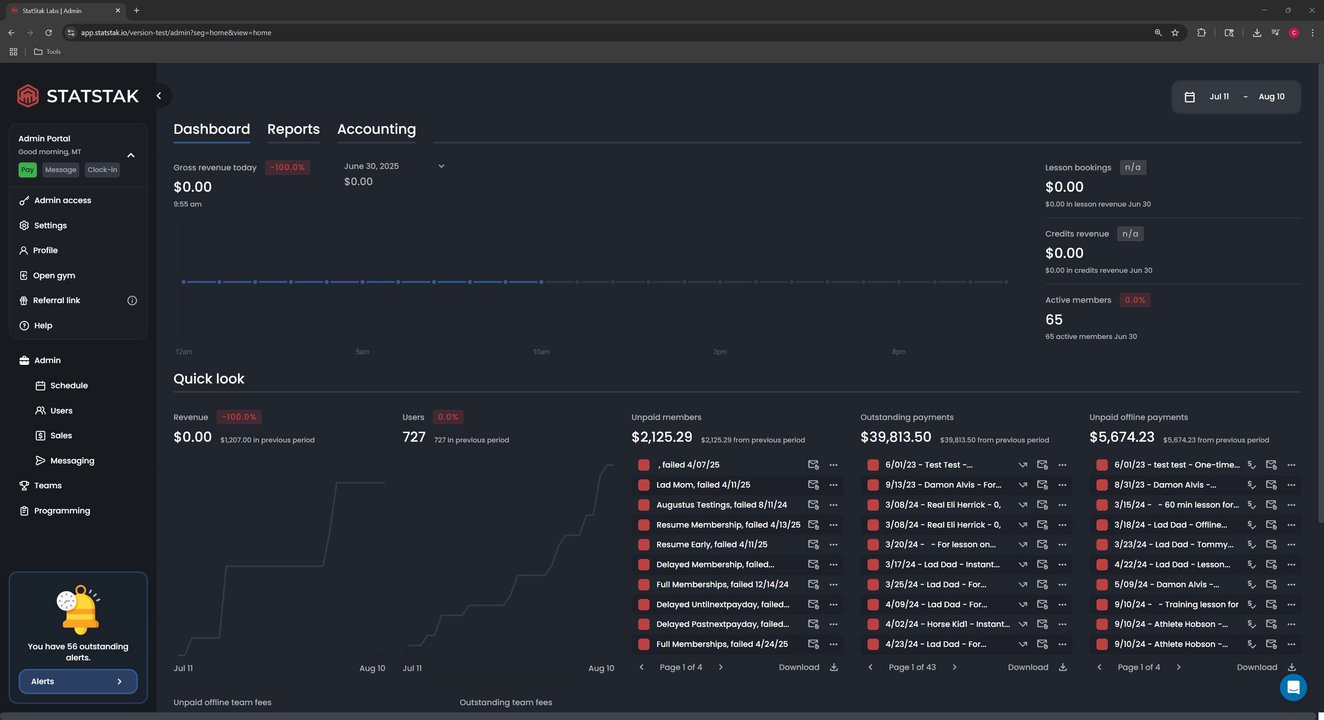The height and width of the screenshot is (720, 1324).
Task: Collapse the left sidebar
Action: [x=159, y=96]
